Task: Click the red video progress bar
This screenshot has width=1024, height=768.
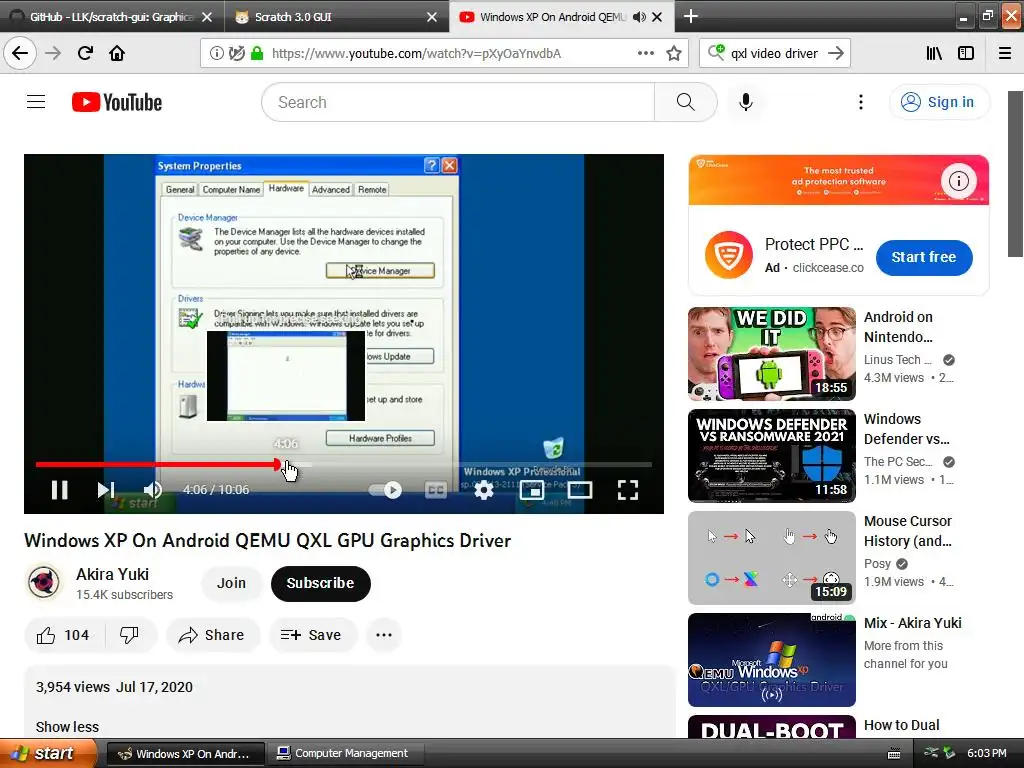Action: click(157, 464)
